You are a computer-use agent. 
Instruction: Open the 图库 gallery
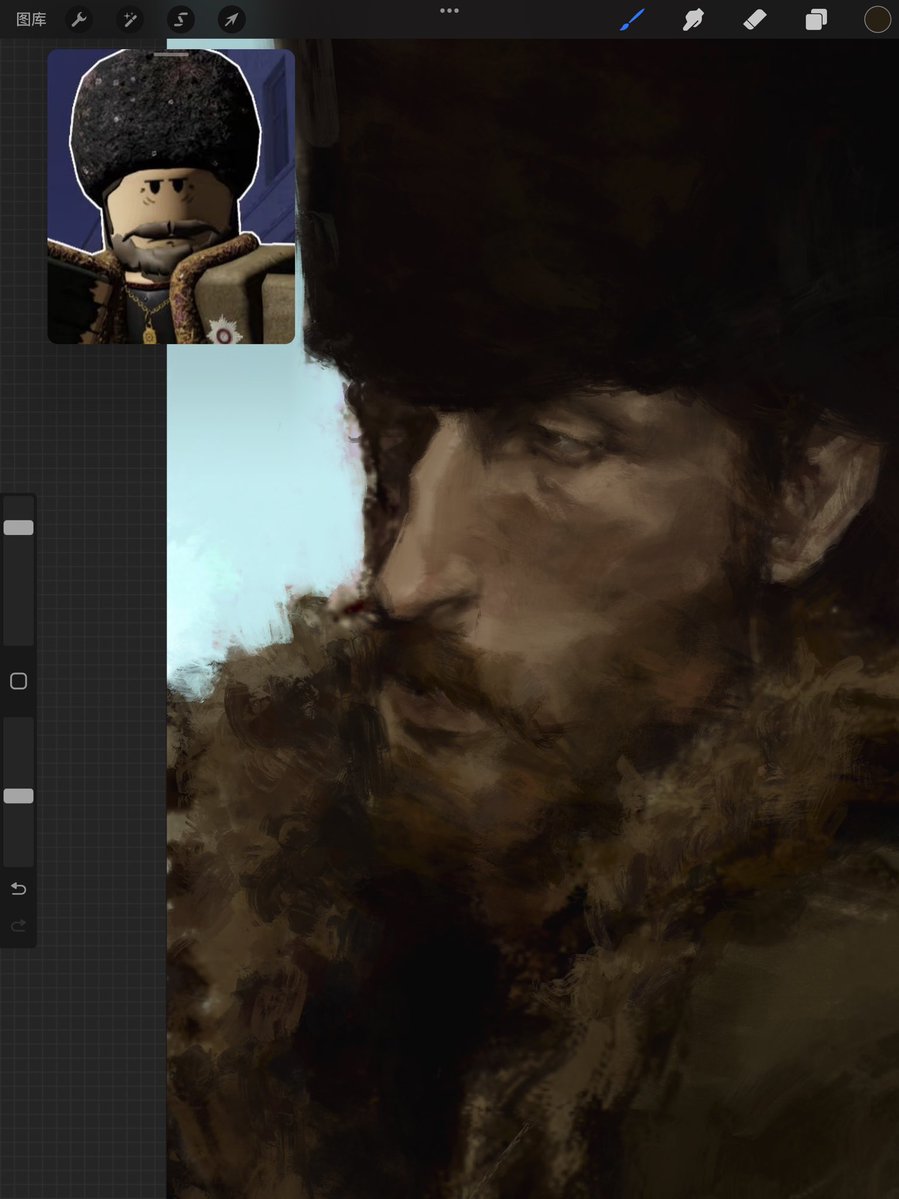(x=31, y=20)
